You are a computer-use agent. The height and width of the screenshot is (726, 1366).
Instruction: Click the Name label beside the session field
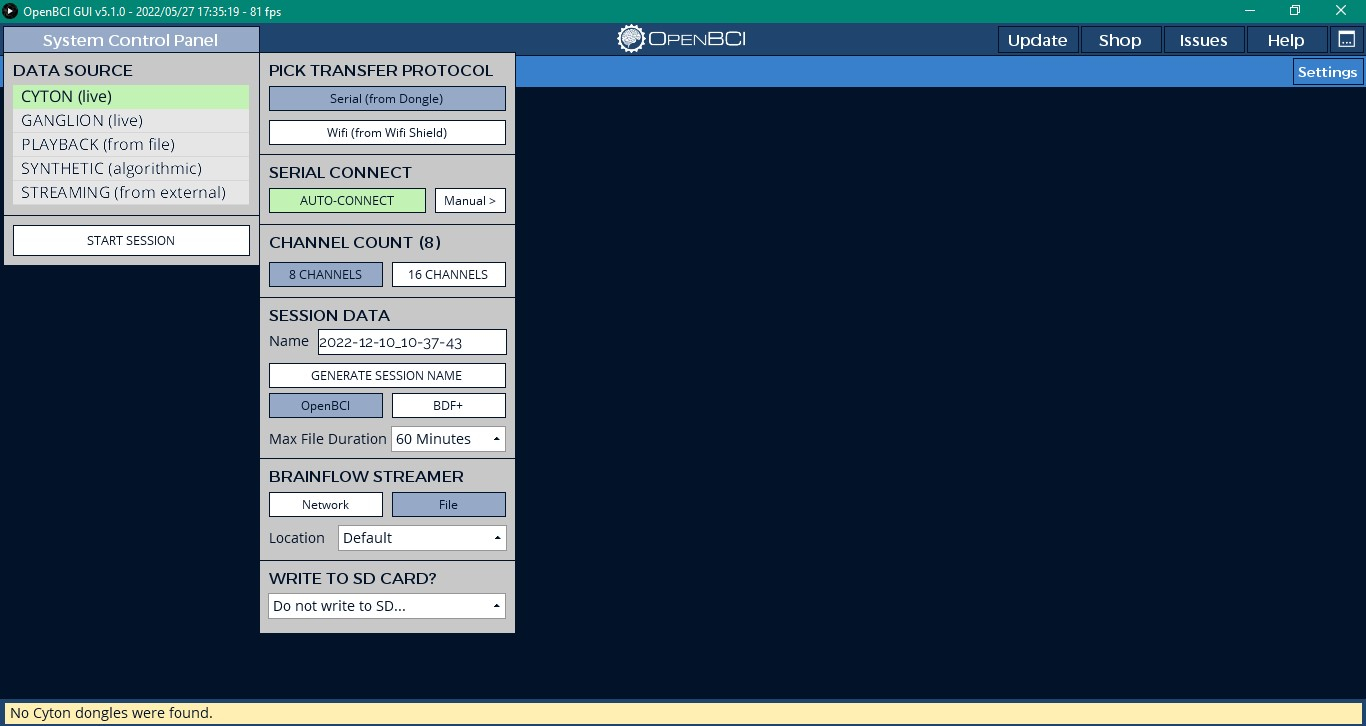coord(289,342)
